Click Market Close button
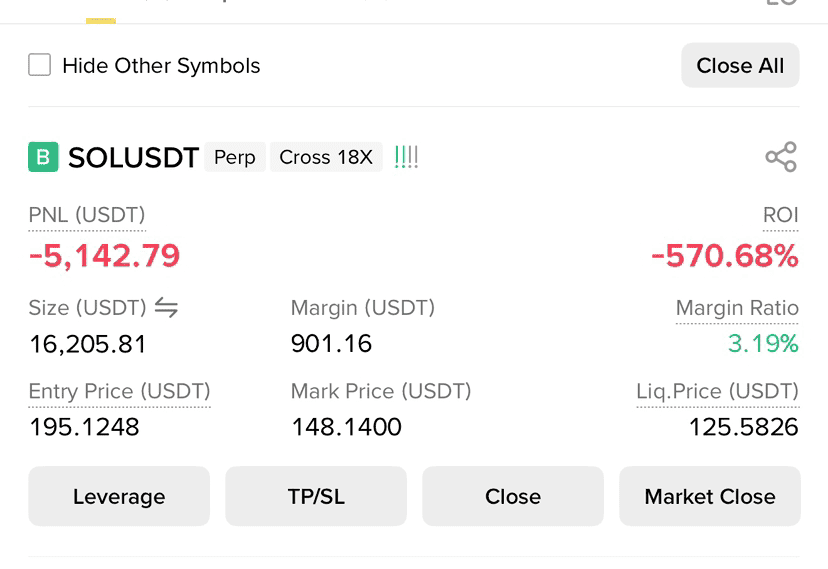This screenshot has height=569, width=828. click(x=710, y=496)
